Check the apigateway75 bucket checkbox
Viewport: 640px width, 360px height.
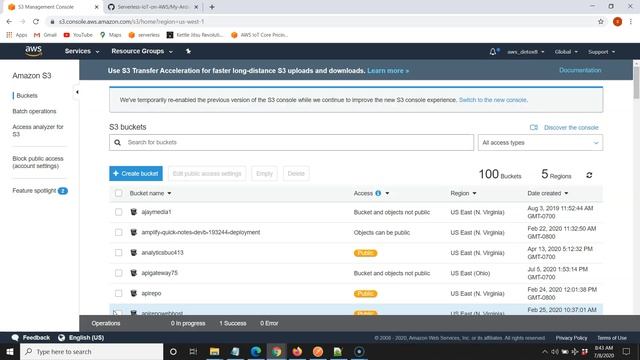tap(118, 273)
